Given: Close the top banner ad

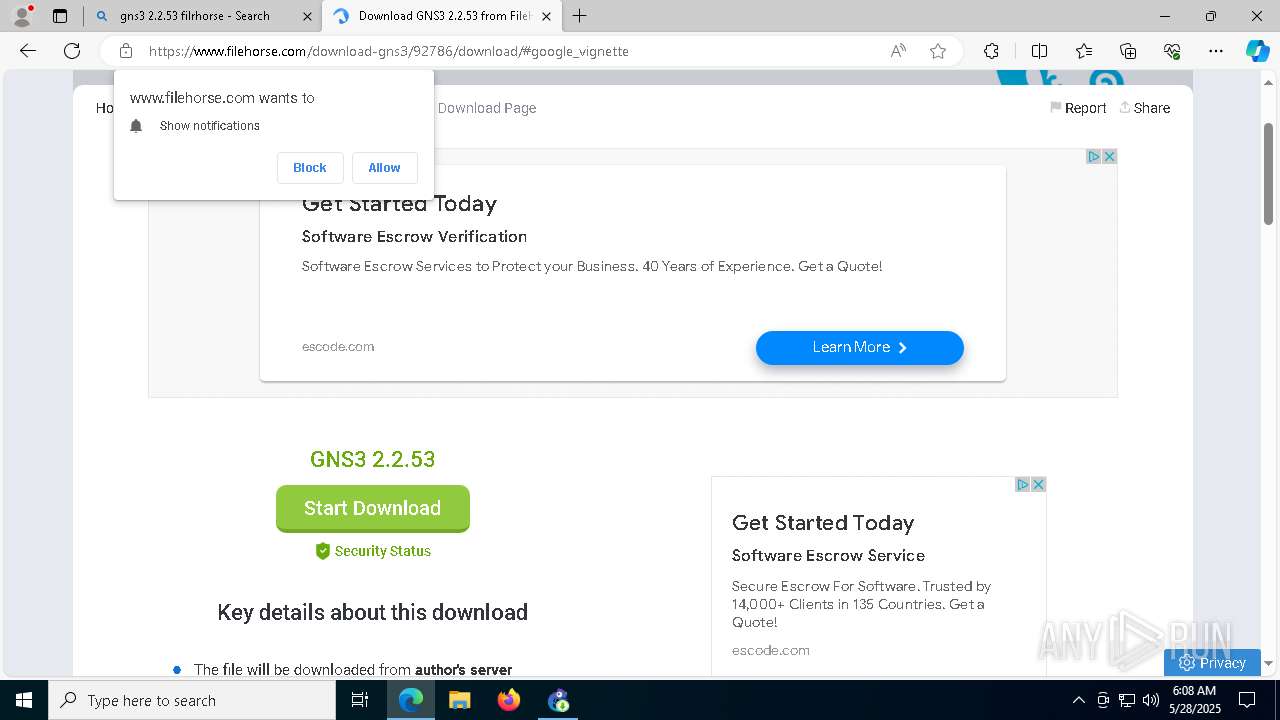Looking at the screenshot, I should click(1109, 156).
